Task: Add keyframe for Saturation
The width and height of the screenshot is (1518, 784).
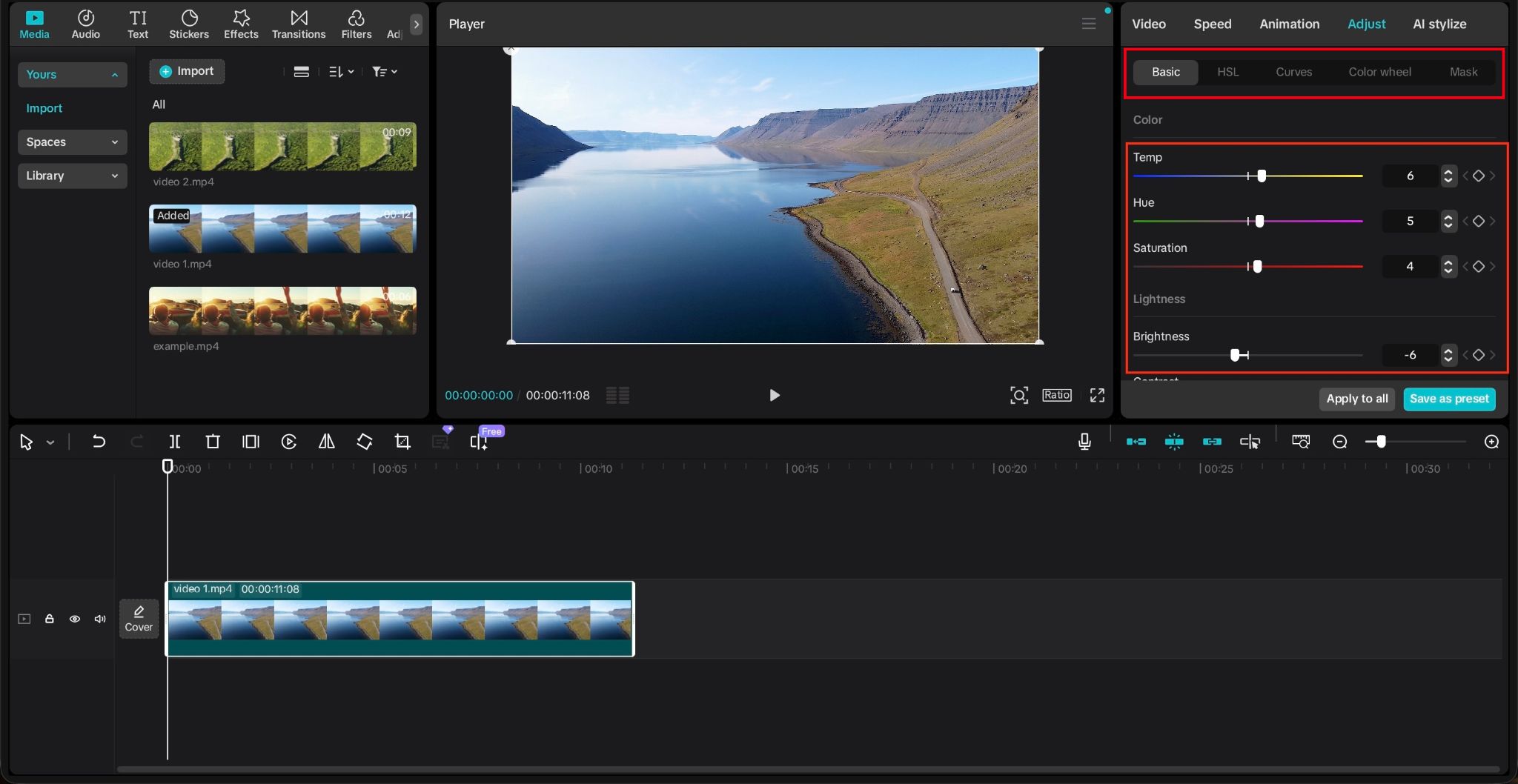Action: pyautogui.click(x=1478, y=266)
